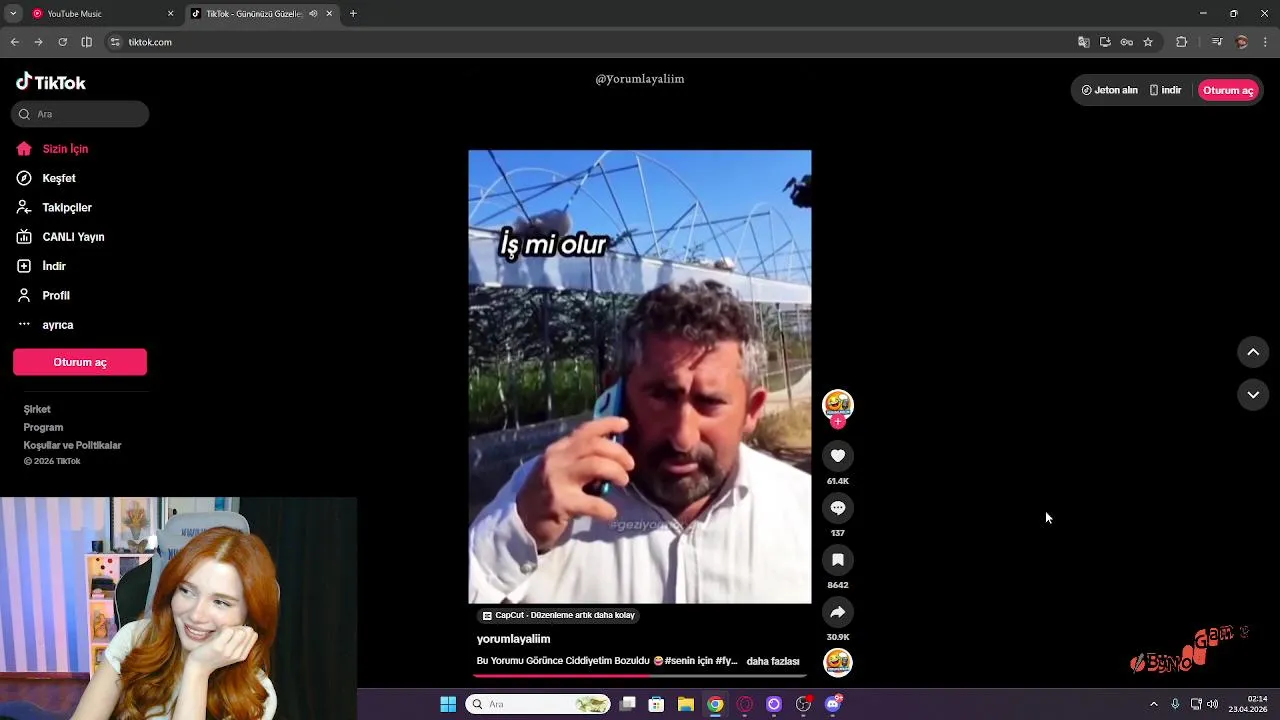Go to previous video with up chevron
The height and width of the screenshot is (720, 1280).
(x=1253, y=352)
